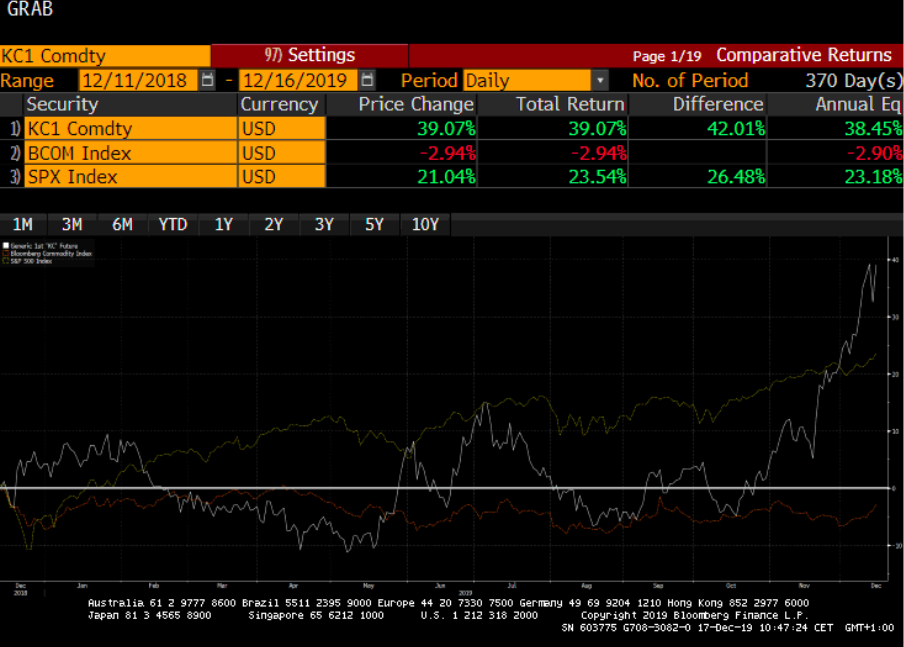Choose the 1Y chart range tab
Viewport: 904px width, 647px height.
(x=223, y=224)
